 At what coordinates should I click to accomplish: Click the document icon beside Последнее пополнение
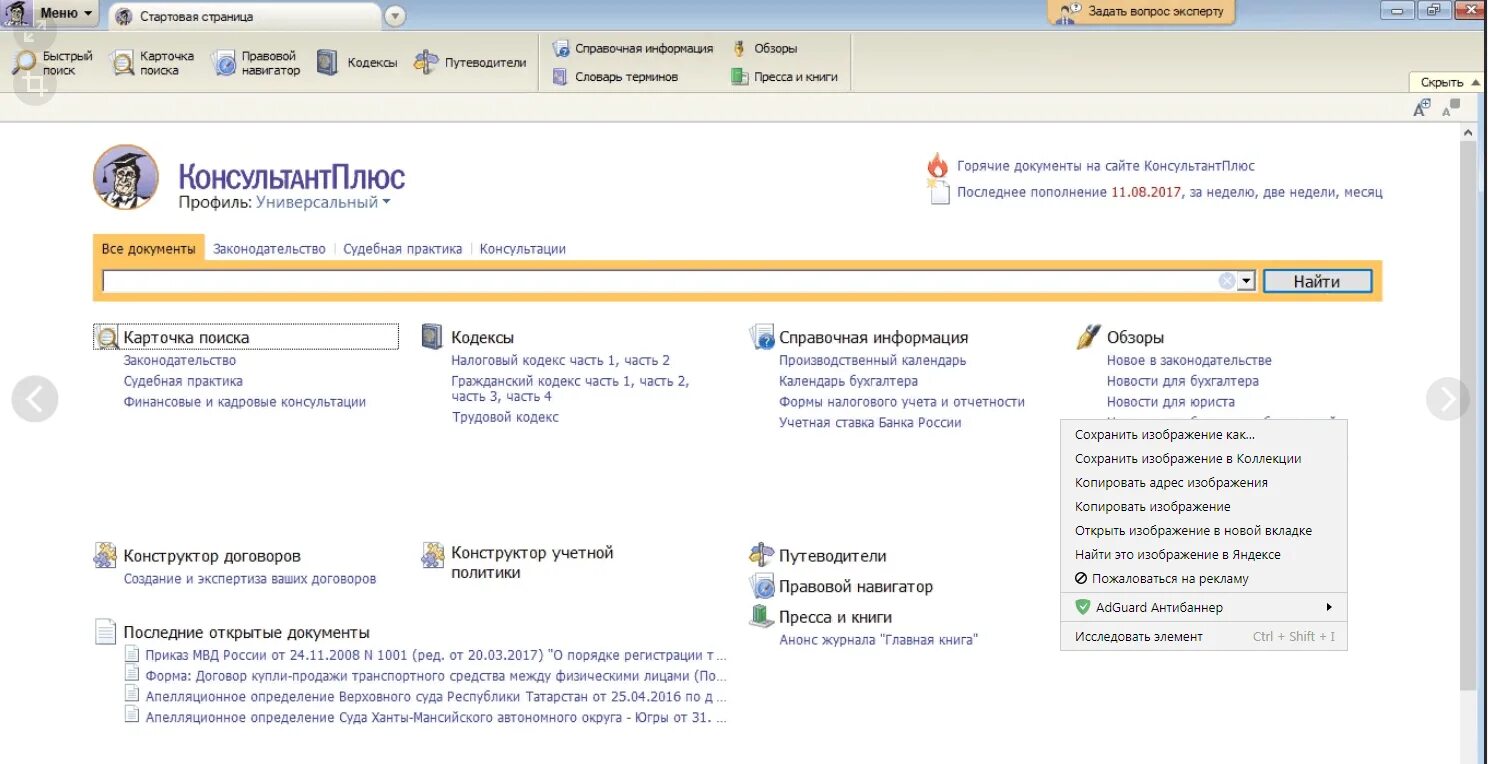[x=938, y=191]
